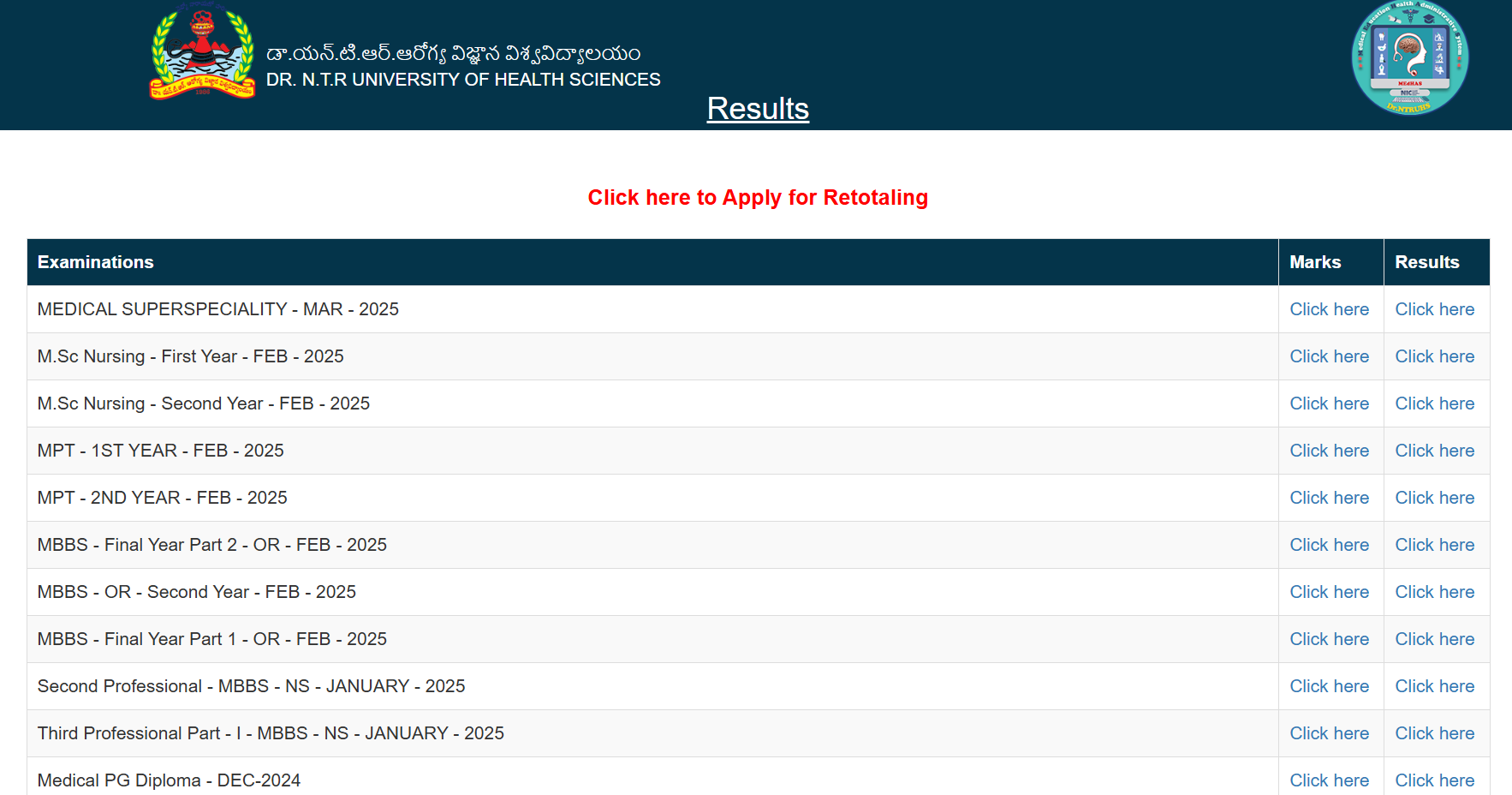View Results for M.Sc Nursing Second Year
1512x795 pixels.
point(1434,403)
